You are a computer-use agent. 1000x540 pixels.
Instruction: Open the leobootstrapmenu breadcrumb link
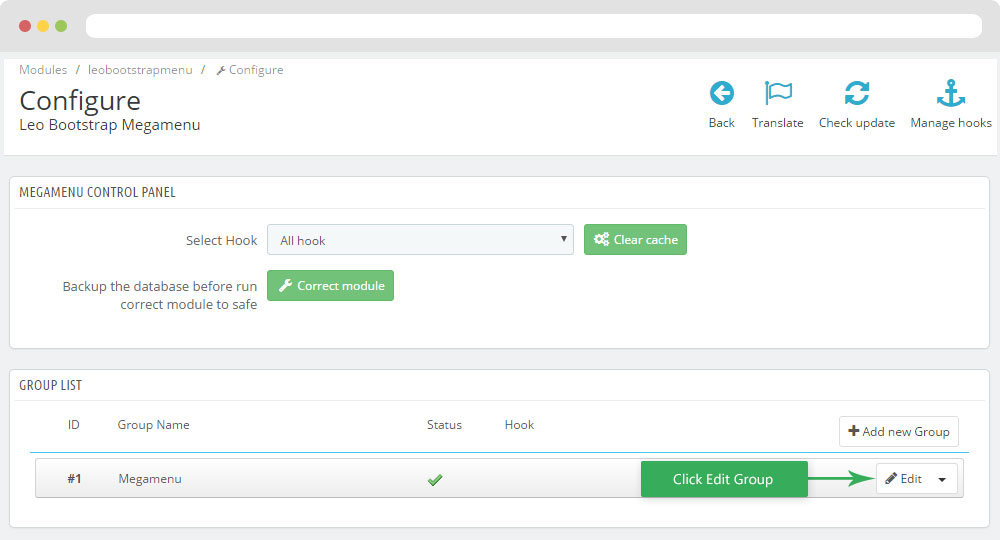coord(140,70)
